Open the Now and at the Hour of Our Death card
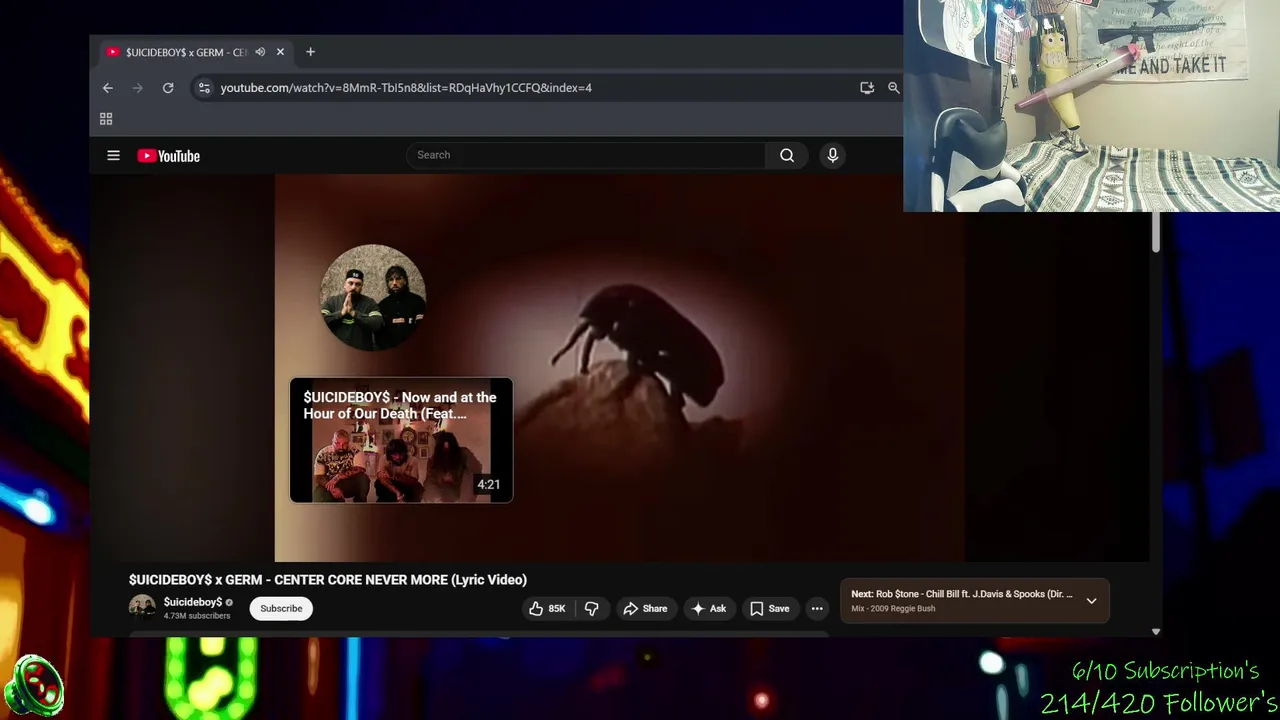 point(401,440)
